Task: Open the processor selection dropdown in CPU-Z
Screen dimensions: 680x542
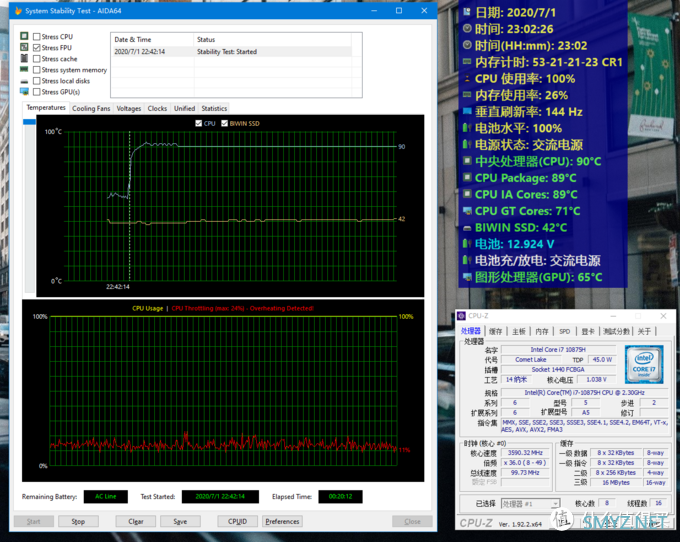Action: (x=531, y=503)
